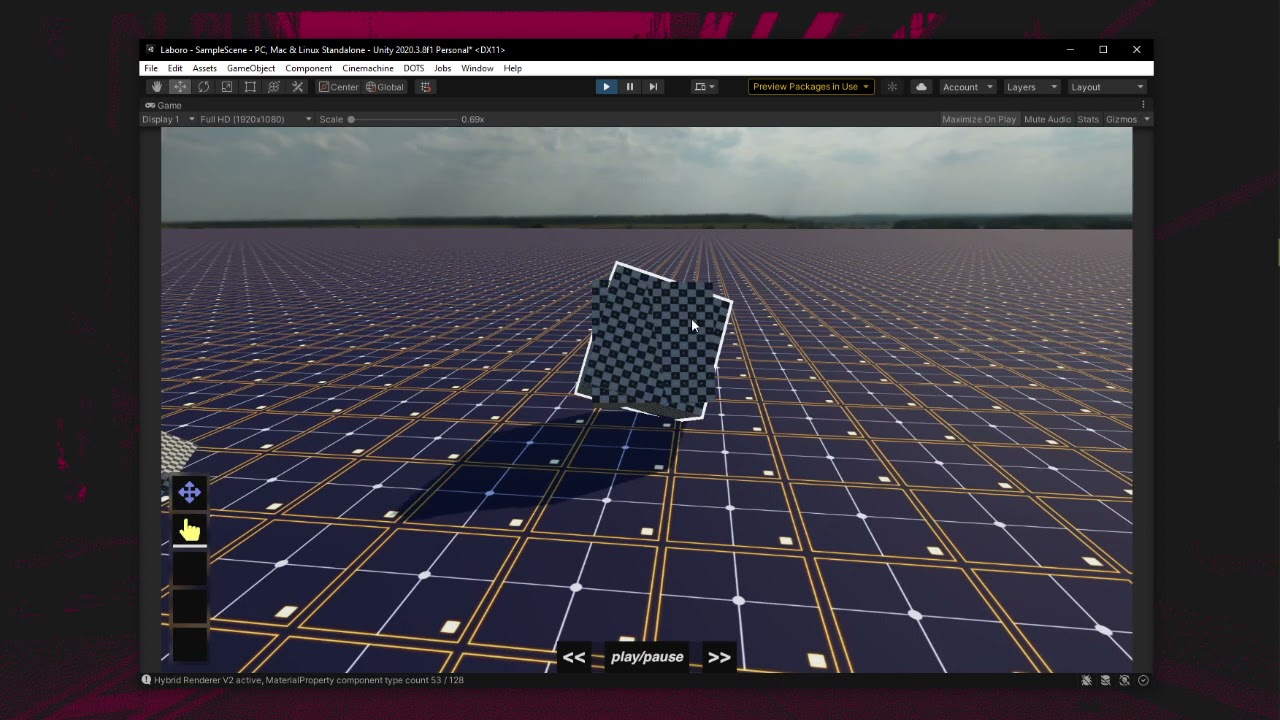Open the Full HD resolution dropdown

tap(253, 119)
